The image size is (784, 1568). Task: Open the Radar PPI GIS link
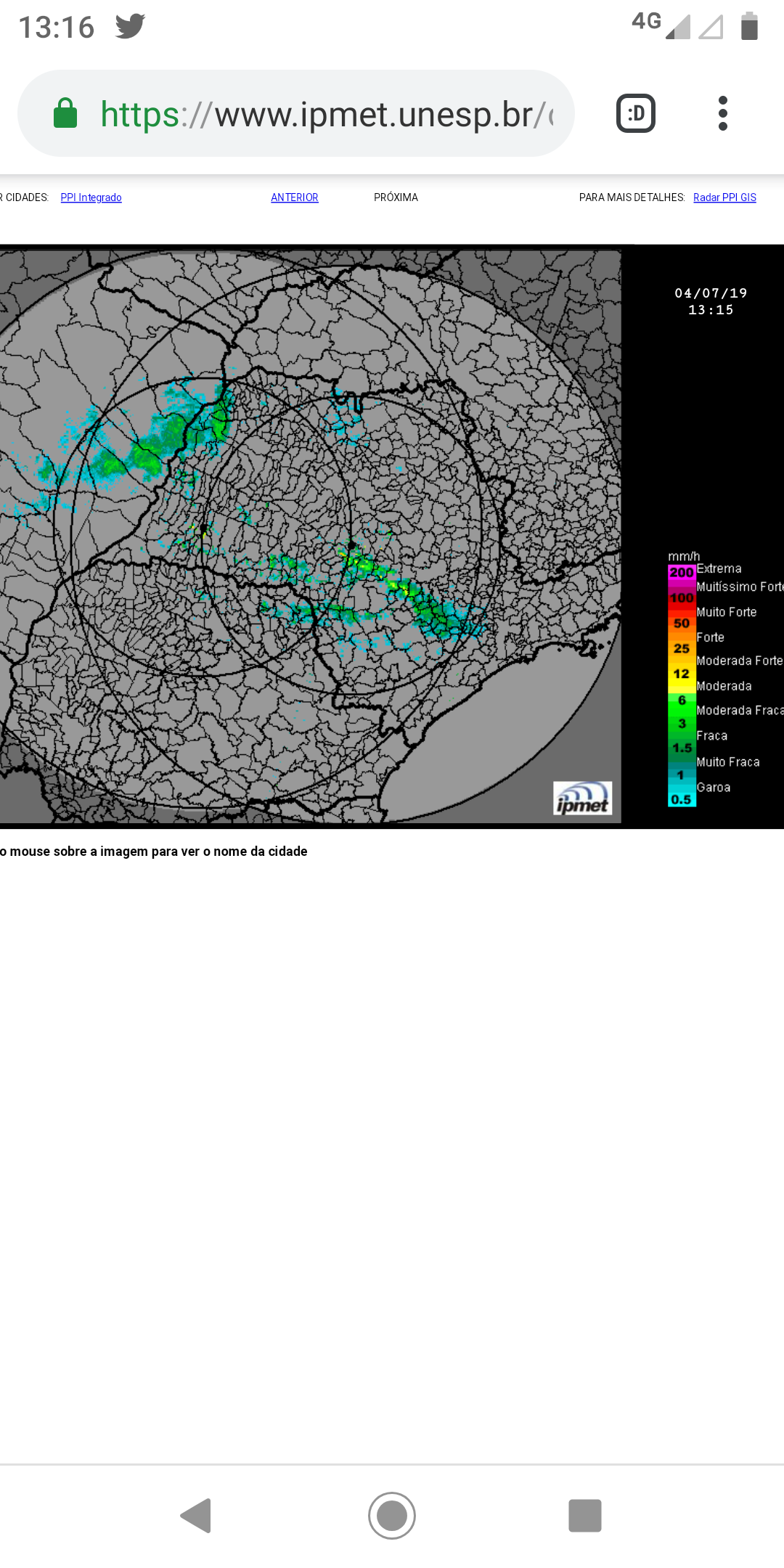click(x=724, y=197)
